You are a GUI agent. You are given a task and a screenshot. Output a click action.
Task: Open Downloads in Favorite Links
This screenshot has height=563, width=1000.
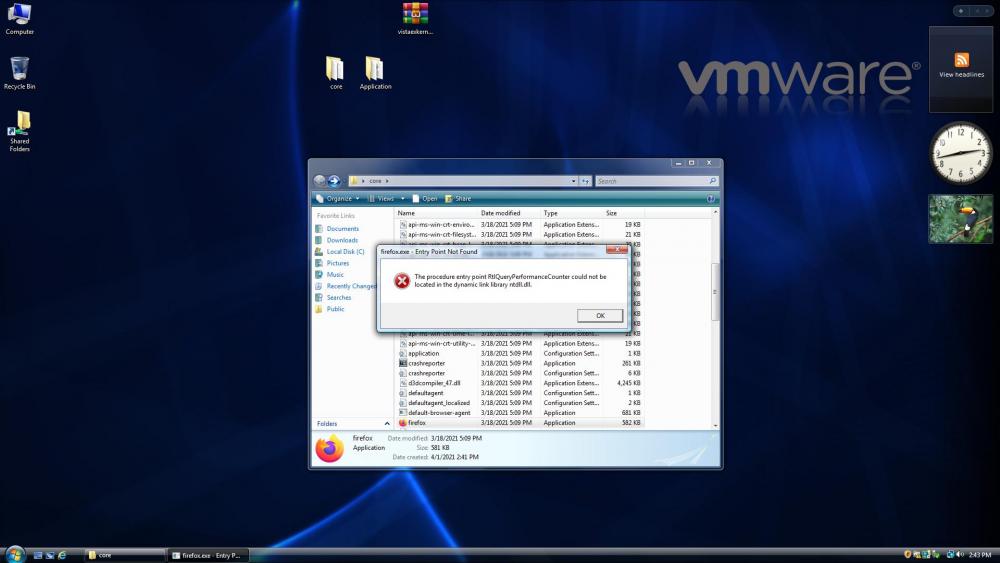pos(342,240)
